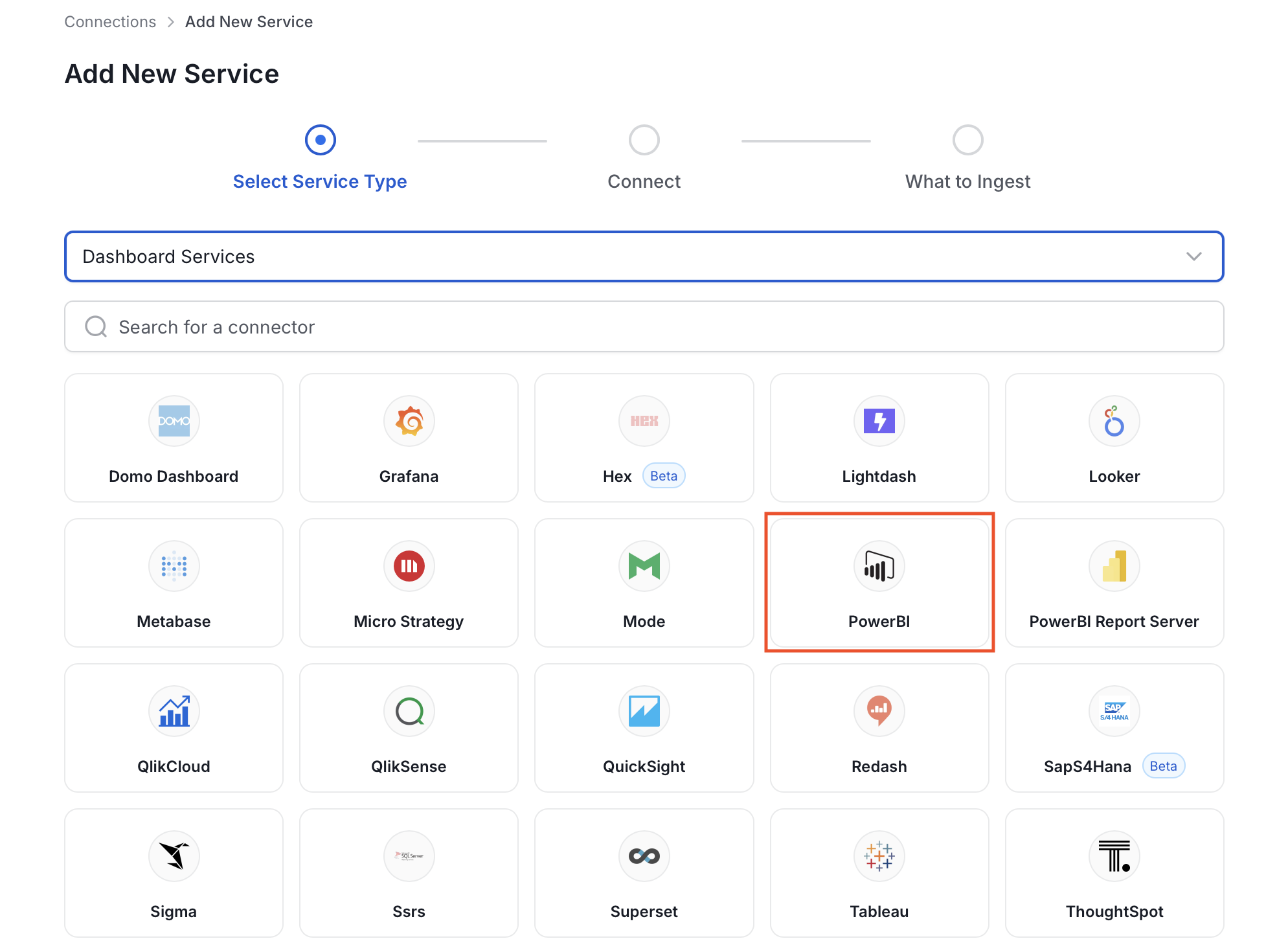Click the QuickSight card label

[x=644, y=766]
